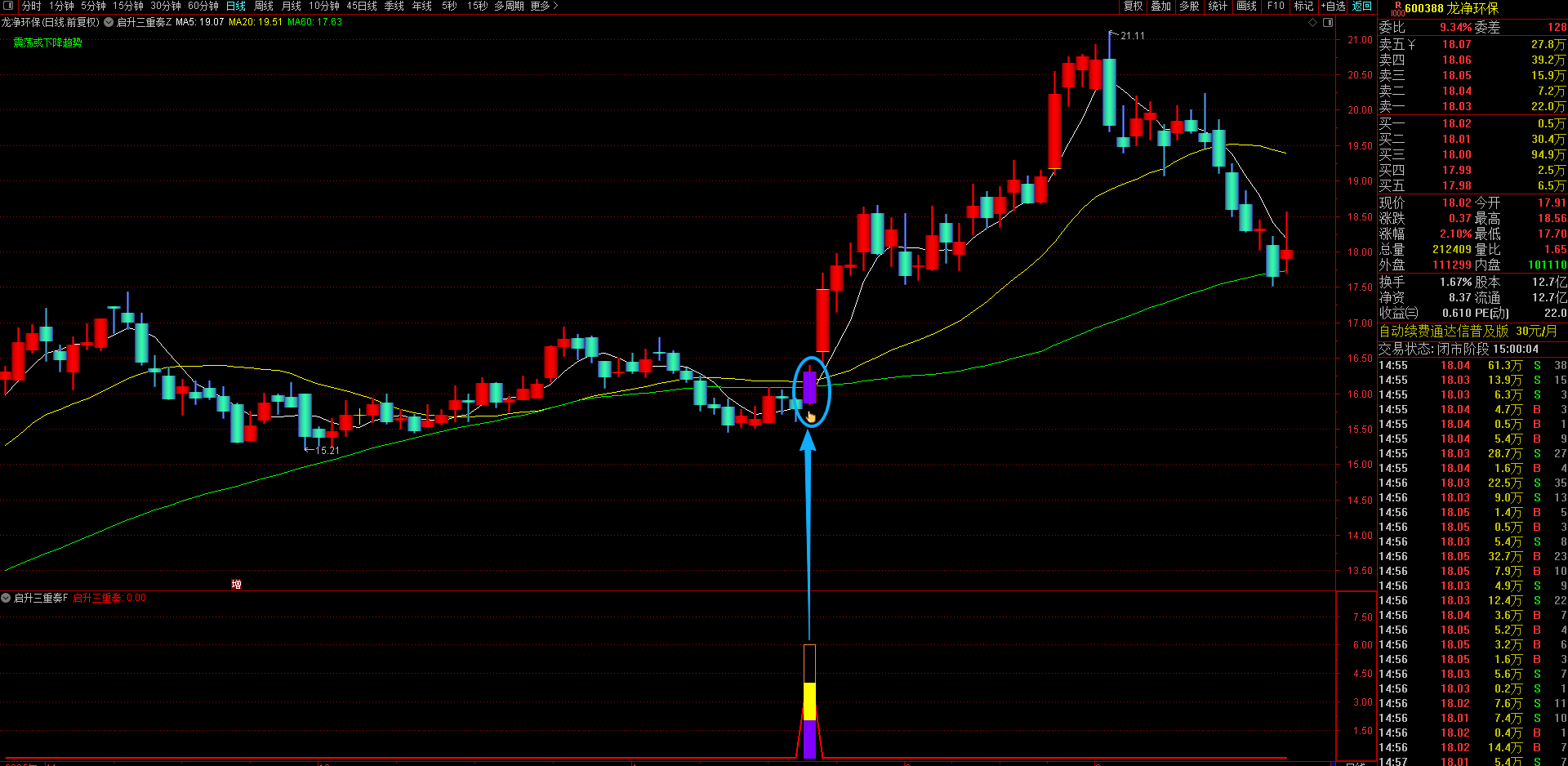Click the 统计 statistics button
The height and width of the screenshot is (766, 1568).
(x=1218, y=6)
